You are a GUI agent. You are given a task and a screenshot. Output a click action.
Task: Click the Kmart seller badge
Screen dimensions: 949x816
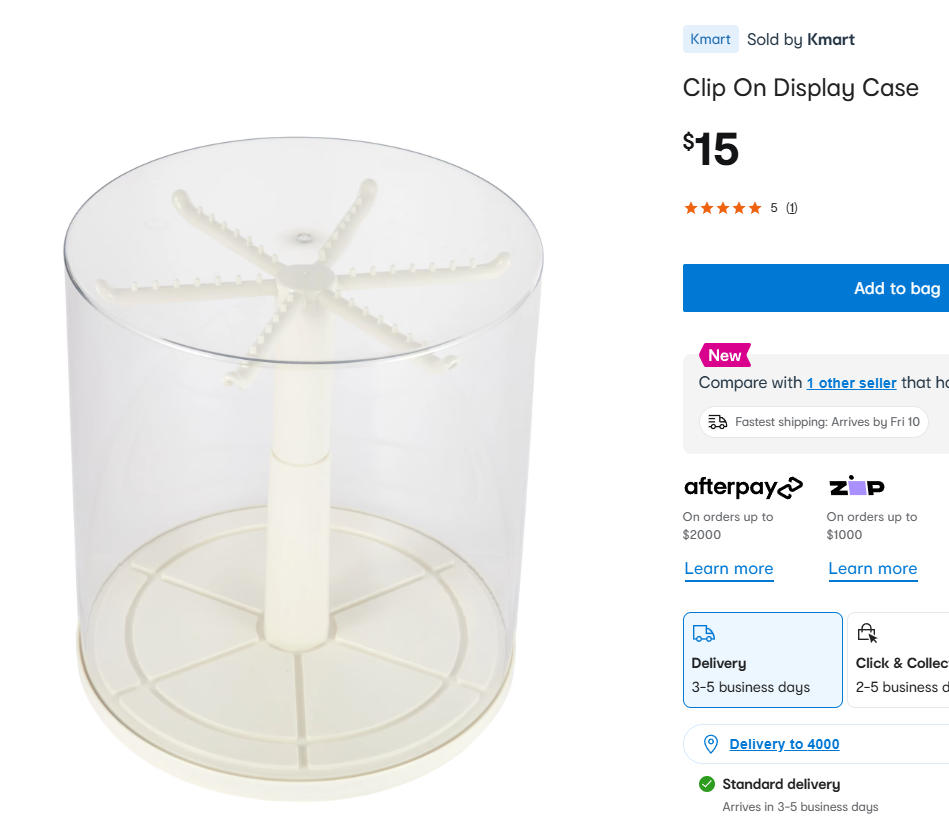710,40
